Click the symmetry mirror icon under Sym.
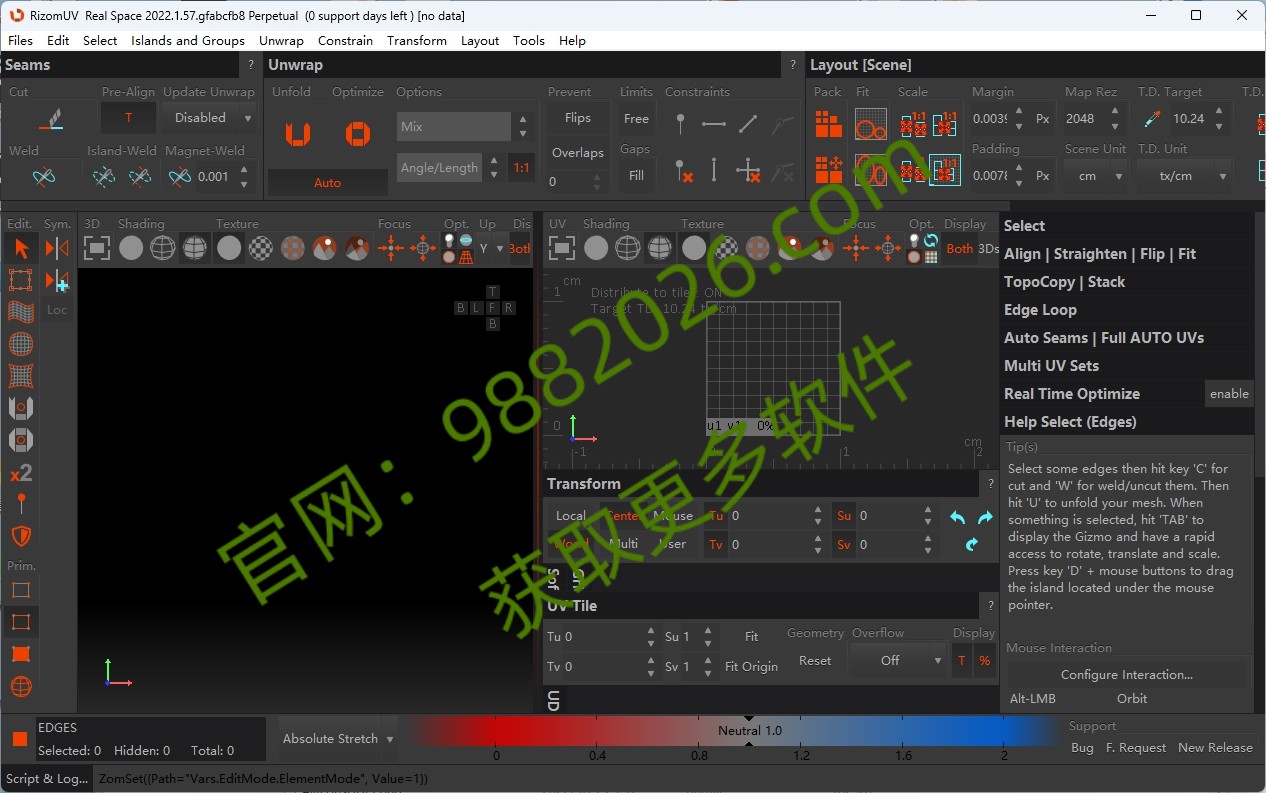This screenshot has height=793, width=1266. (57, 248)
